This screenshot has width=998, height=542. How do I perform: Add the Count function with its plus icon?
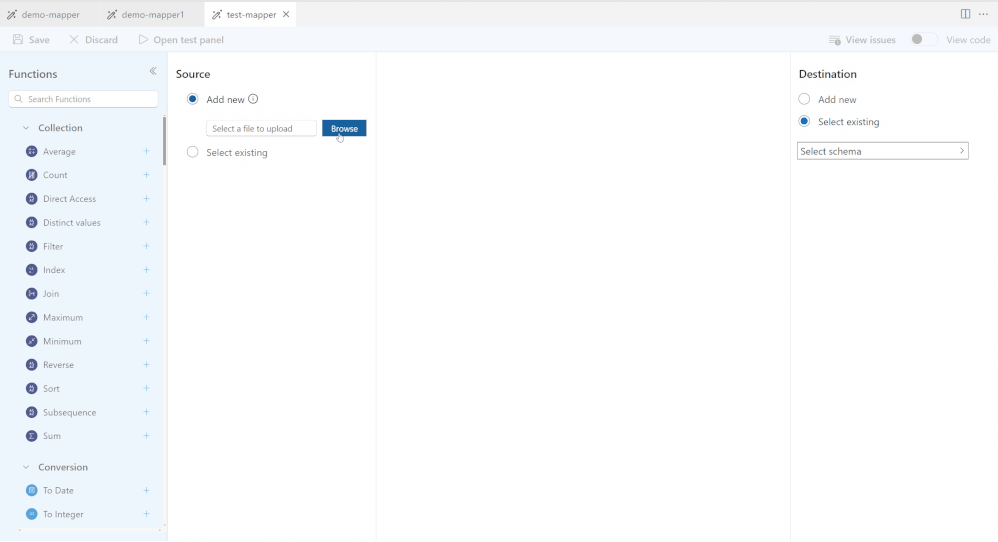[146, 175]
